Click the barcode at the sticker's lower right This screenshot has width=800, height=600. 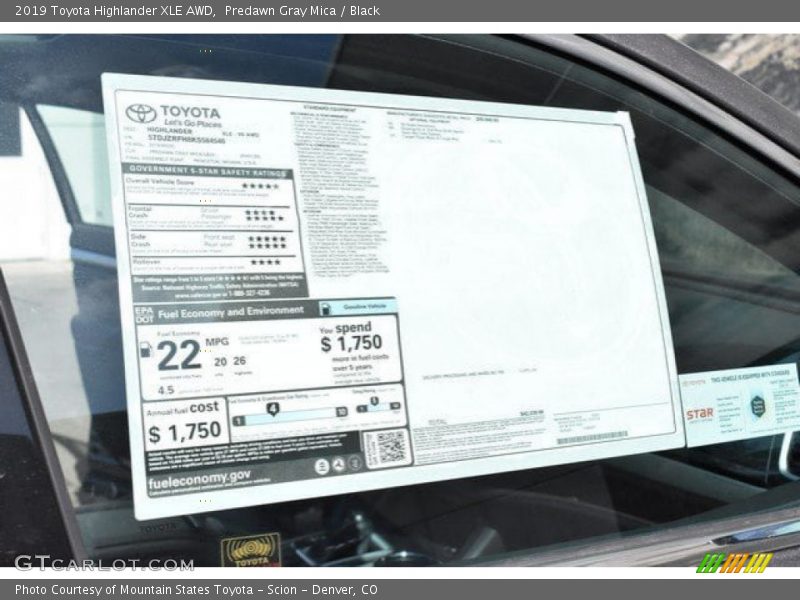tap(592, 437)
